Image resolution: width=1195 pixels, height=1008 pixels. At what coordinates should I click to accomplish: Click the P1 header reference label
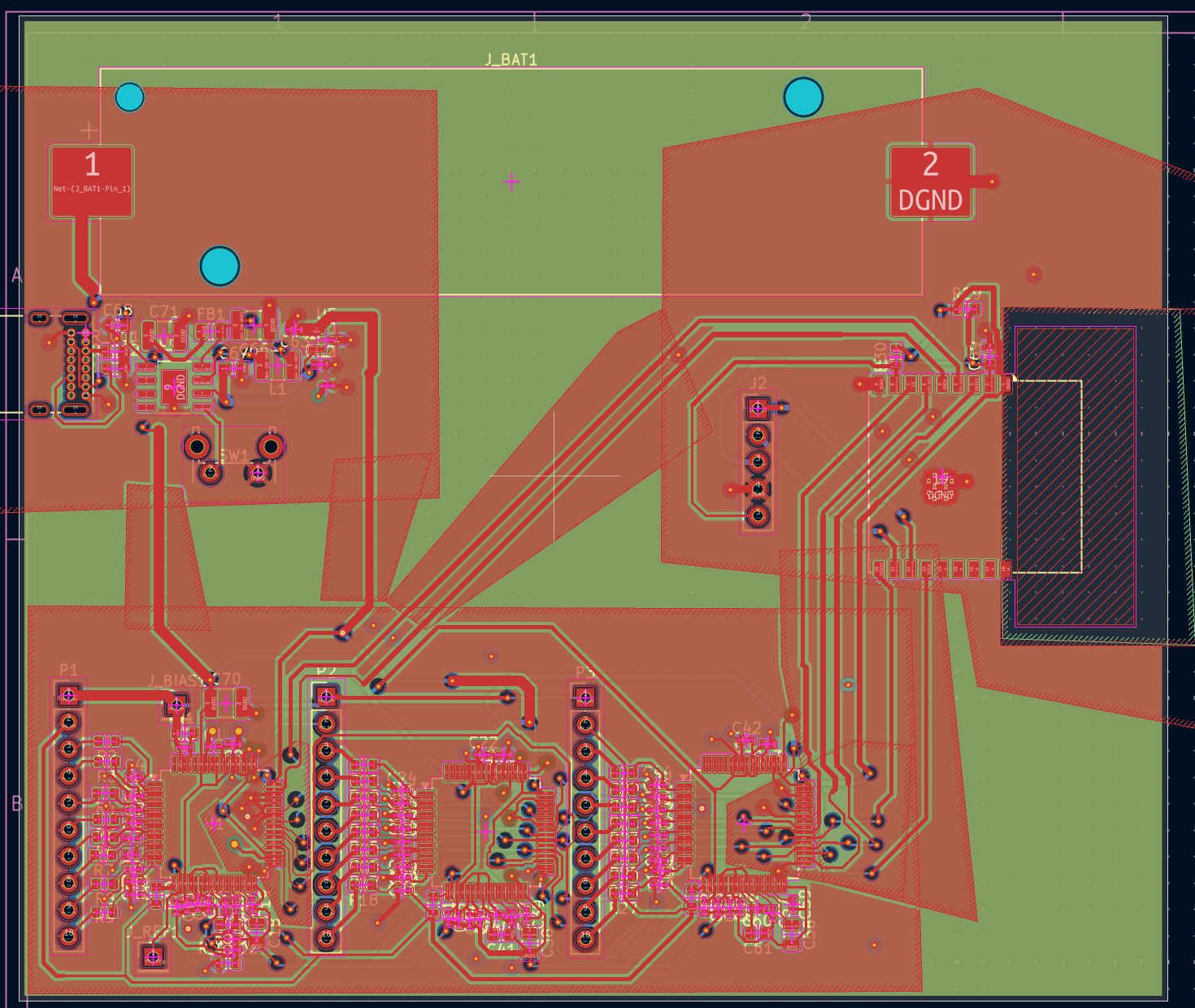(68, 670)
